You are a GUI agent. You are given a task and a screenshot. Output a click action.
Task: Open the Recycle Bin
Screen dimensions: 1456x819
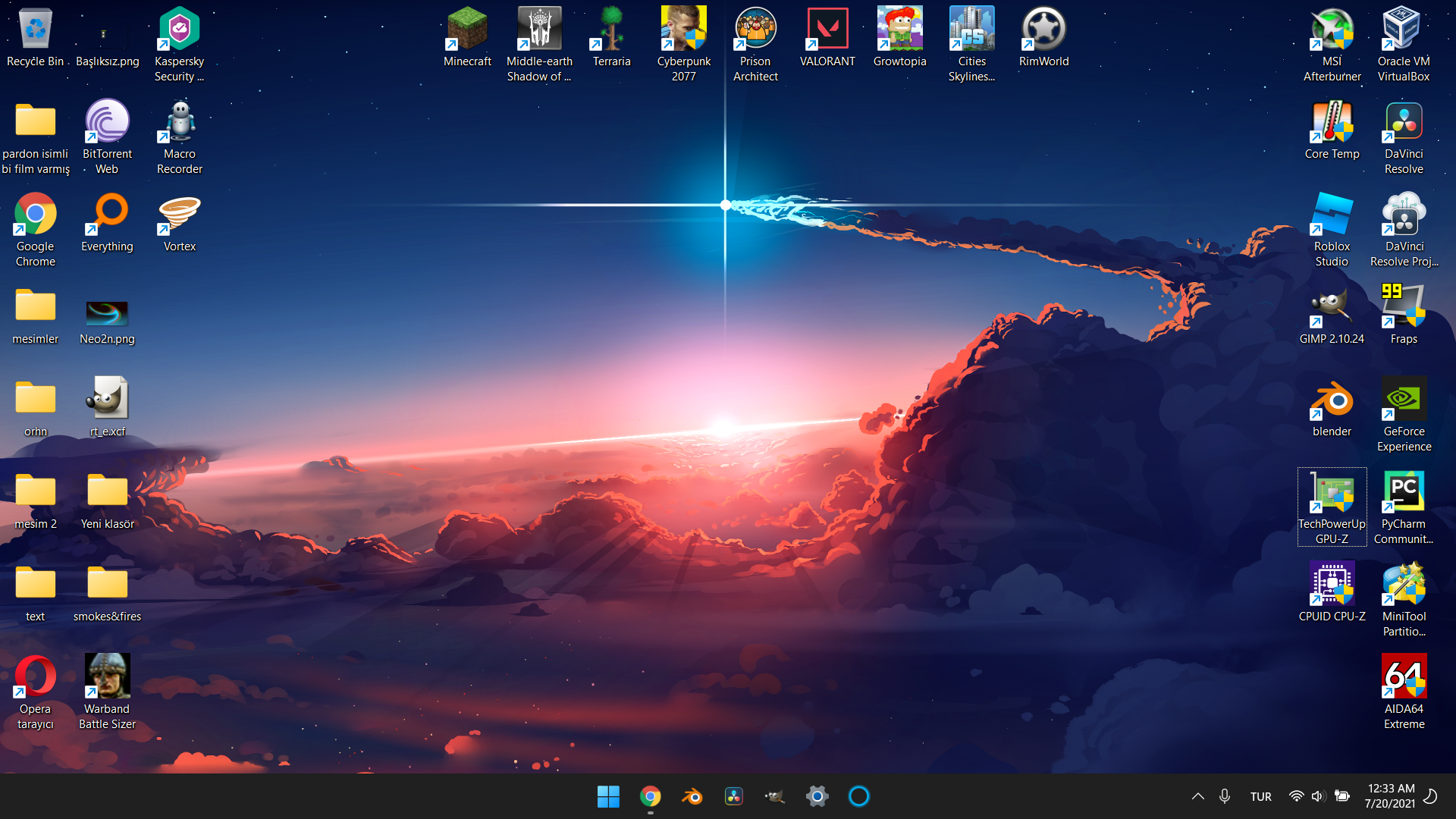(35, 30)
